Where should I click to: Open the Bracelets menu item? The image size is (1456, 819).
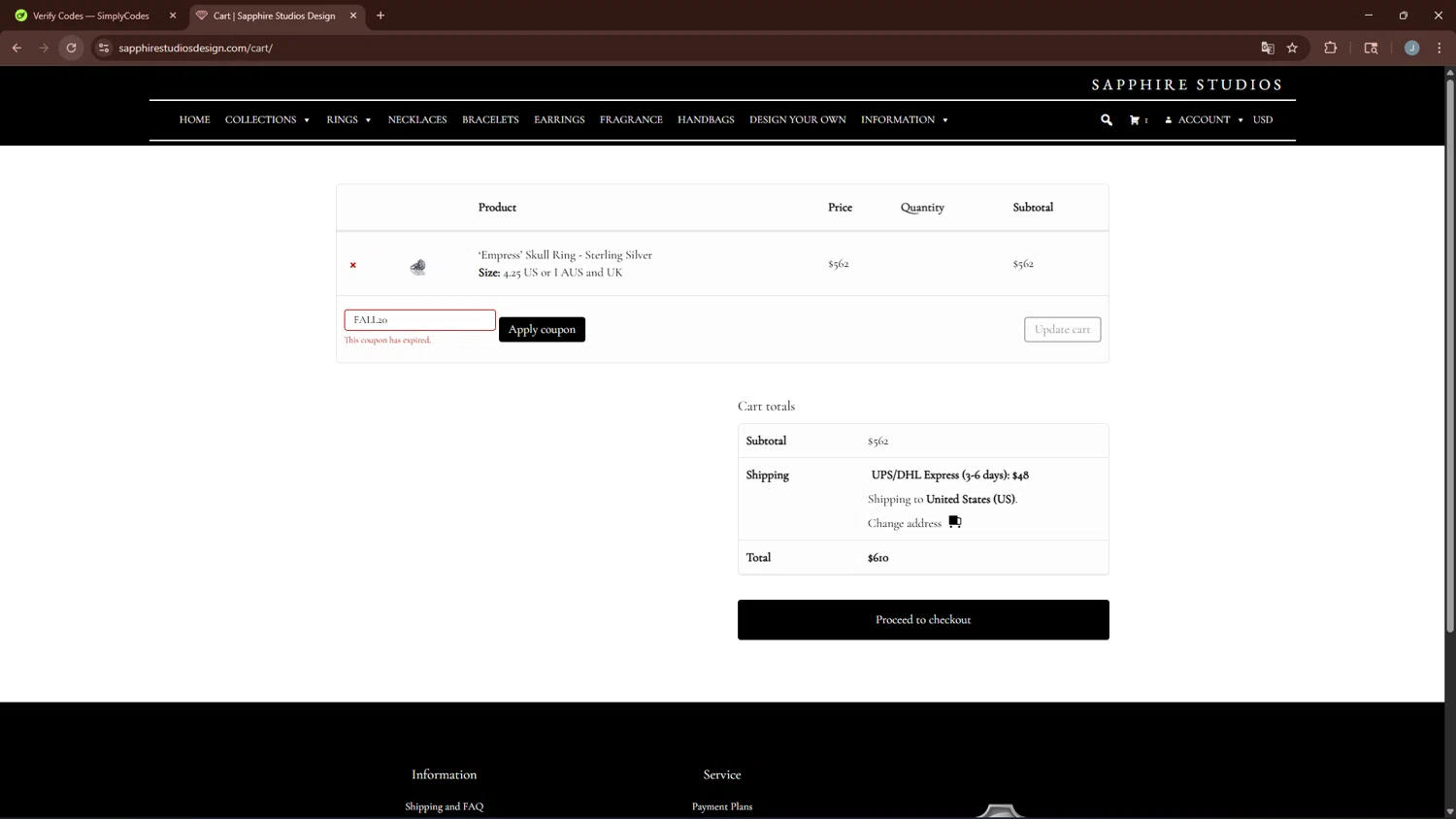click(490, 120)
